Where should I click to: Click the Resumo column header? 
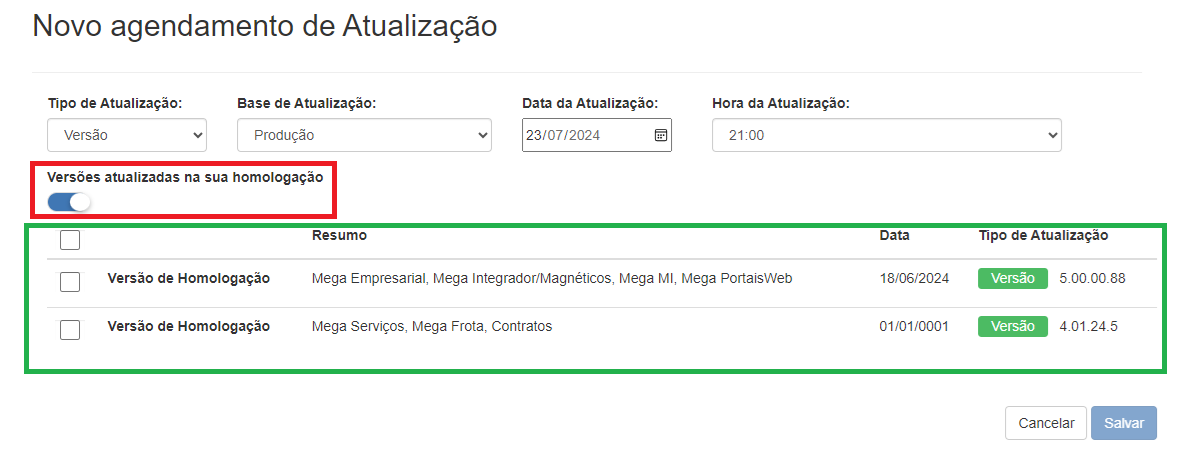(x=339, y=236)
